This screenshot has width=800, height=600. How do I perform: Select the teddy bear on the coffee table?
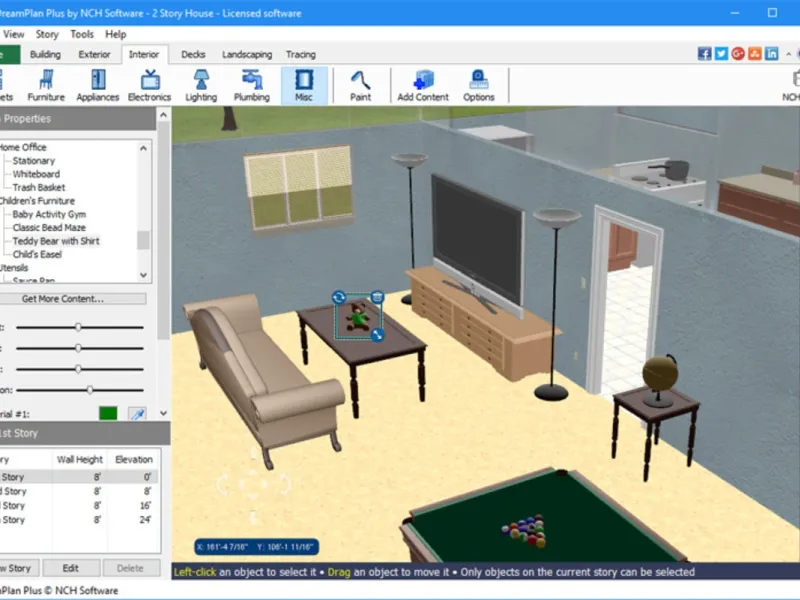pos(358,316)
